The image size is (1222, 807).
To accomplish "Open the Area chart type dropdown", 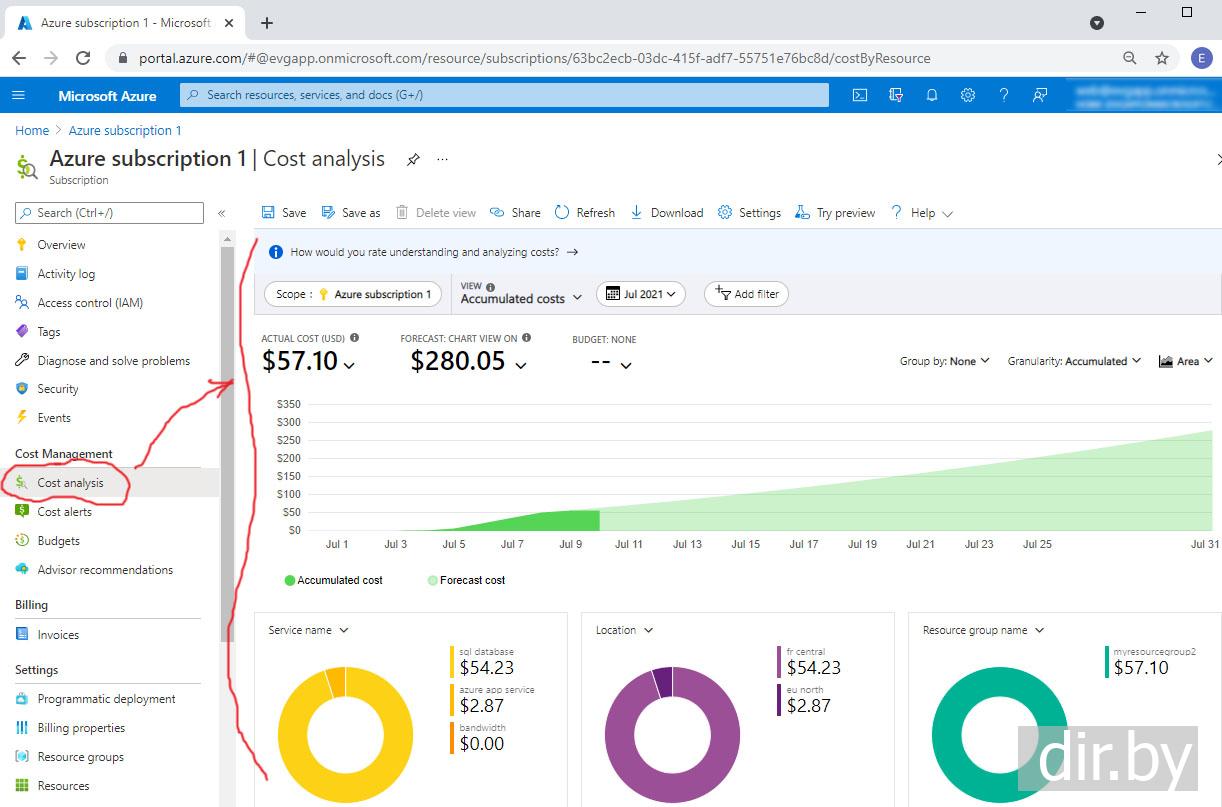I will pyautogui.click(x=1185, y=361).
